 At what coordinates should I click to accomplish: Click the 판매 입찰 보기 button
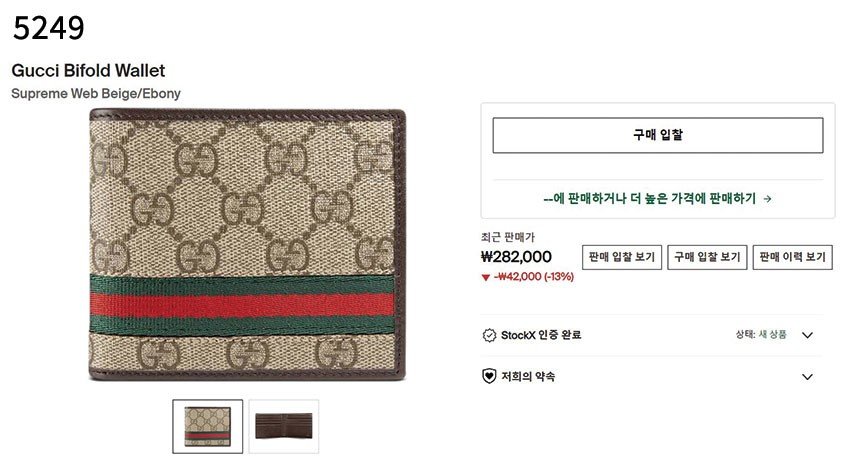coord(621,257)
